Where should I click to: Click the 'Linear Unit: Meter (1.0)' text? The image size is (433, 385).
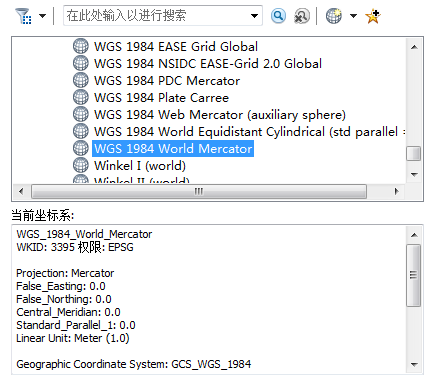[73, 338]
